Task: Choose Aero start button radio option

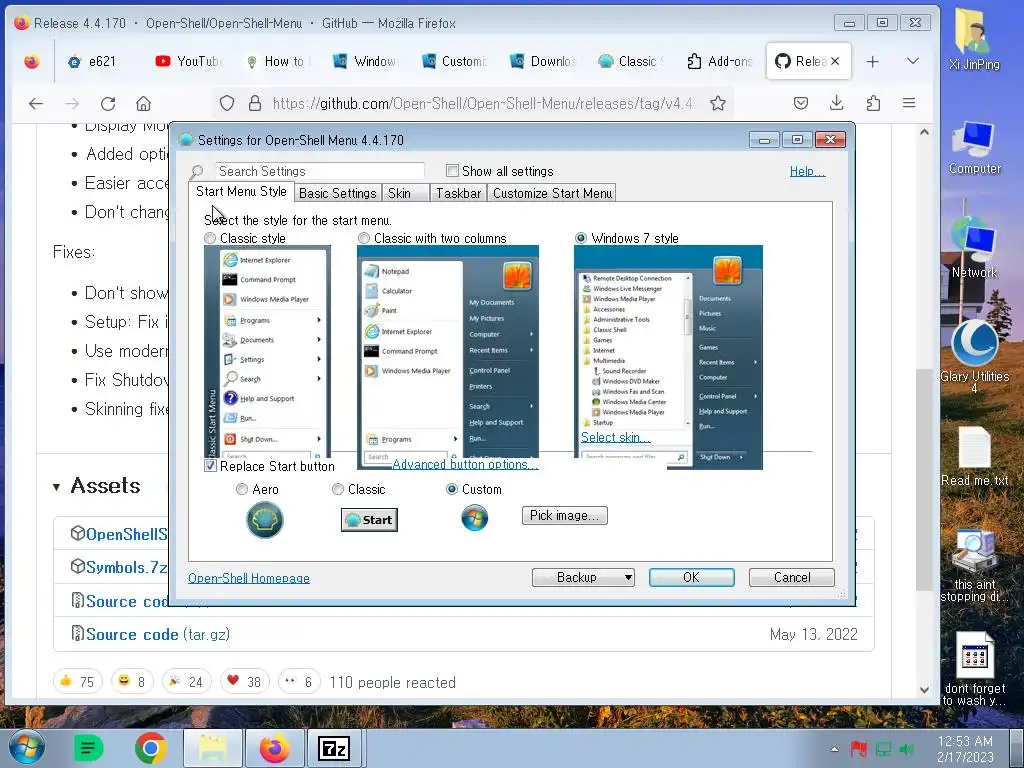Action: (242, 489)
